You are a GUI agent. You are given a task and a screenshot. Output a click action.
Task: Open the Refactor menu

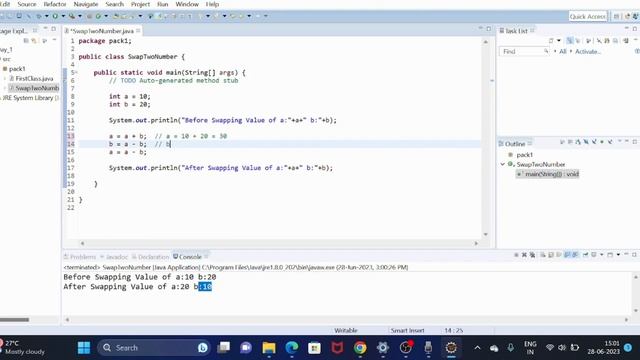[55, 4]
